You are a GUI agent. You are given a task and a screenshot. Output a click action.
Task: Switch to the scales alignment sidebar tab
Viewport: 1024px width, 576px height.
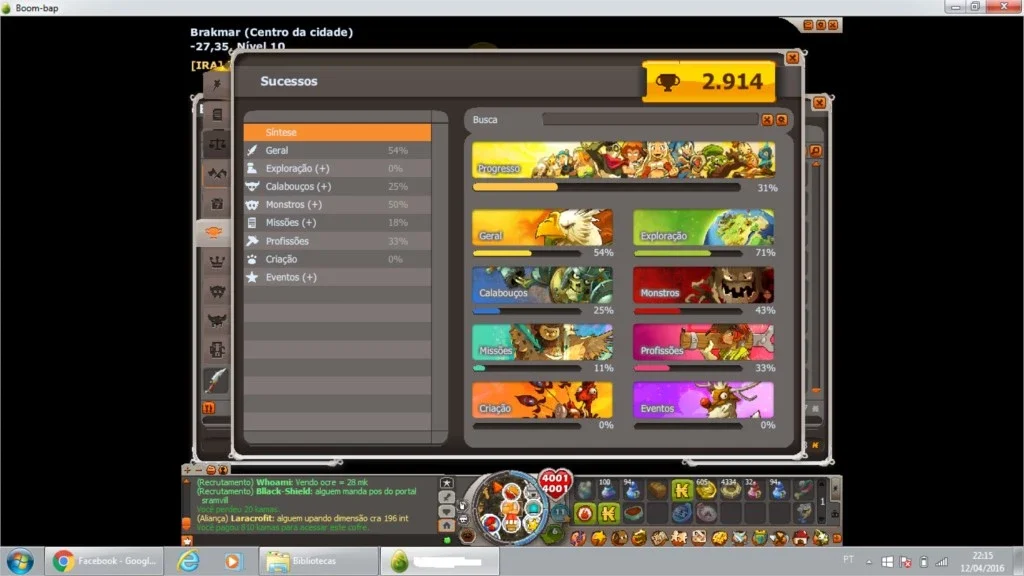point(217,144)
